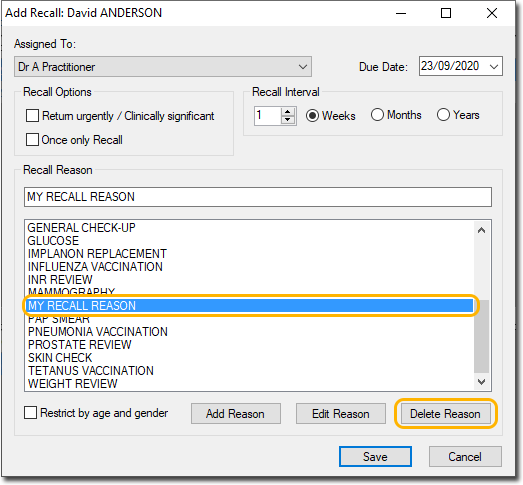The height and width of the screenshot is (485, 523).
Task: Open Edit Reason for the selected recall
Action: 341,414
